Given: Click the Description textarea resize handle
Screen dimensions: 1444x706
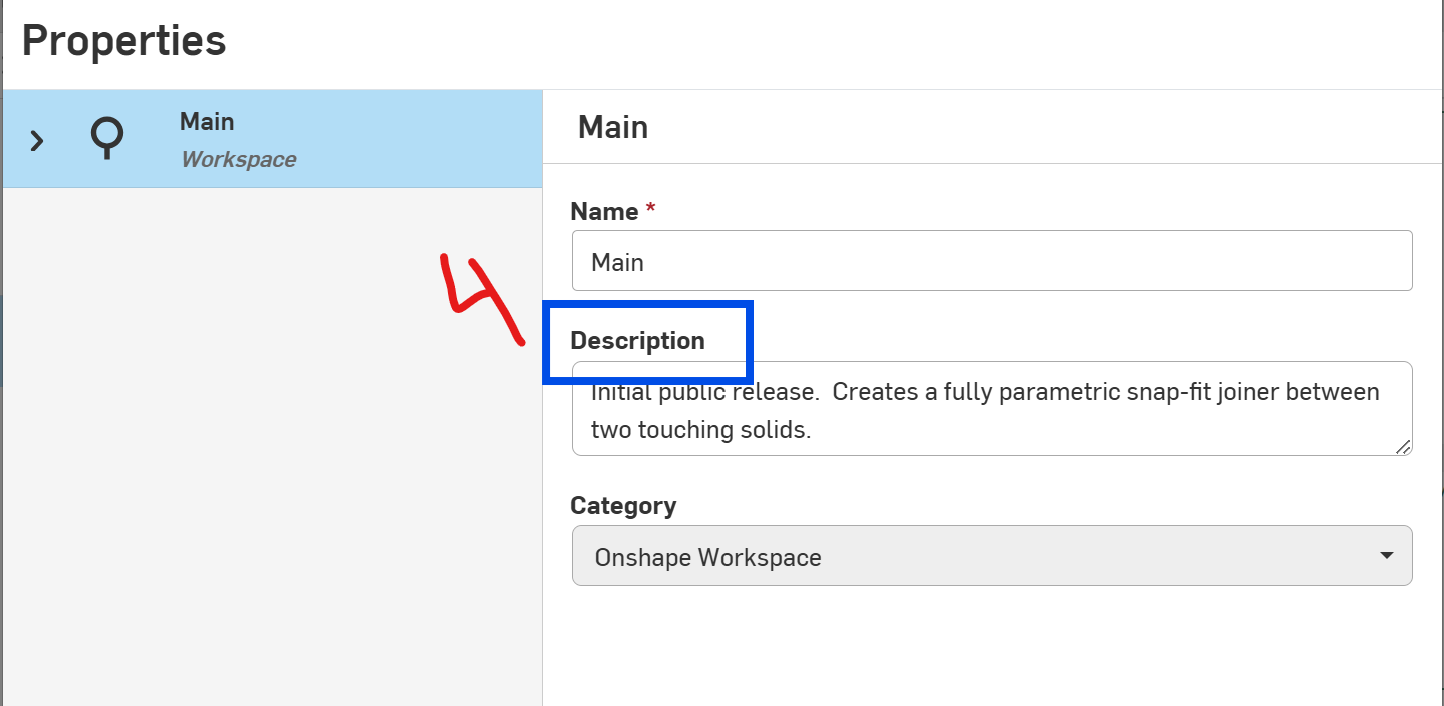Looking at the screenshot, I should pyautogui.click(x=1403, y=447).
